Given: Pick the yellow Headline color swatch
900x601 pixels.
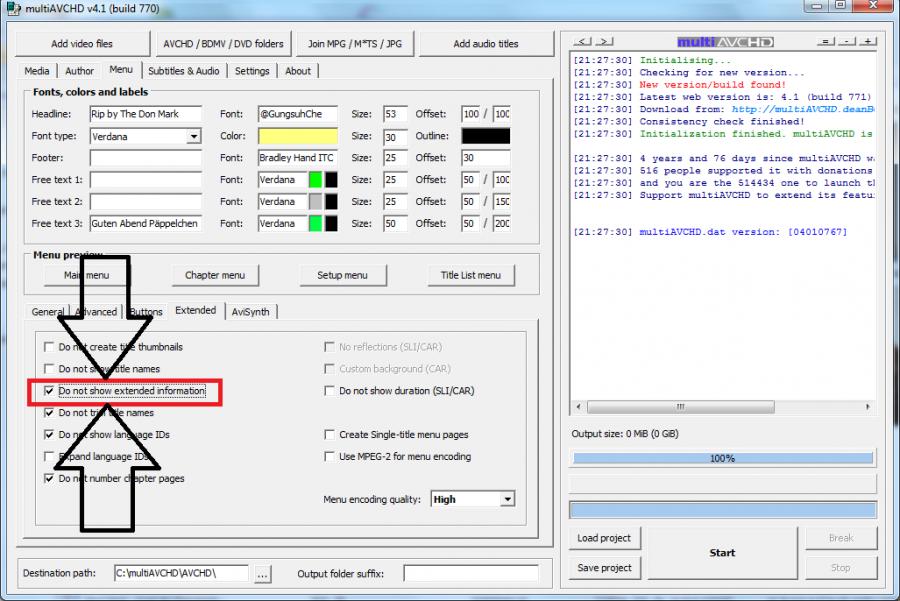Looking at the screenshot, I should tap(298, 136).
